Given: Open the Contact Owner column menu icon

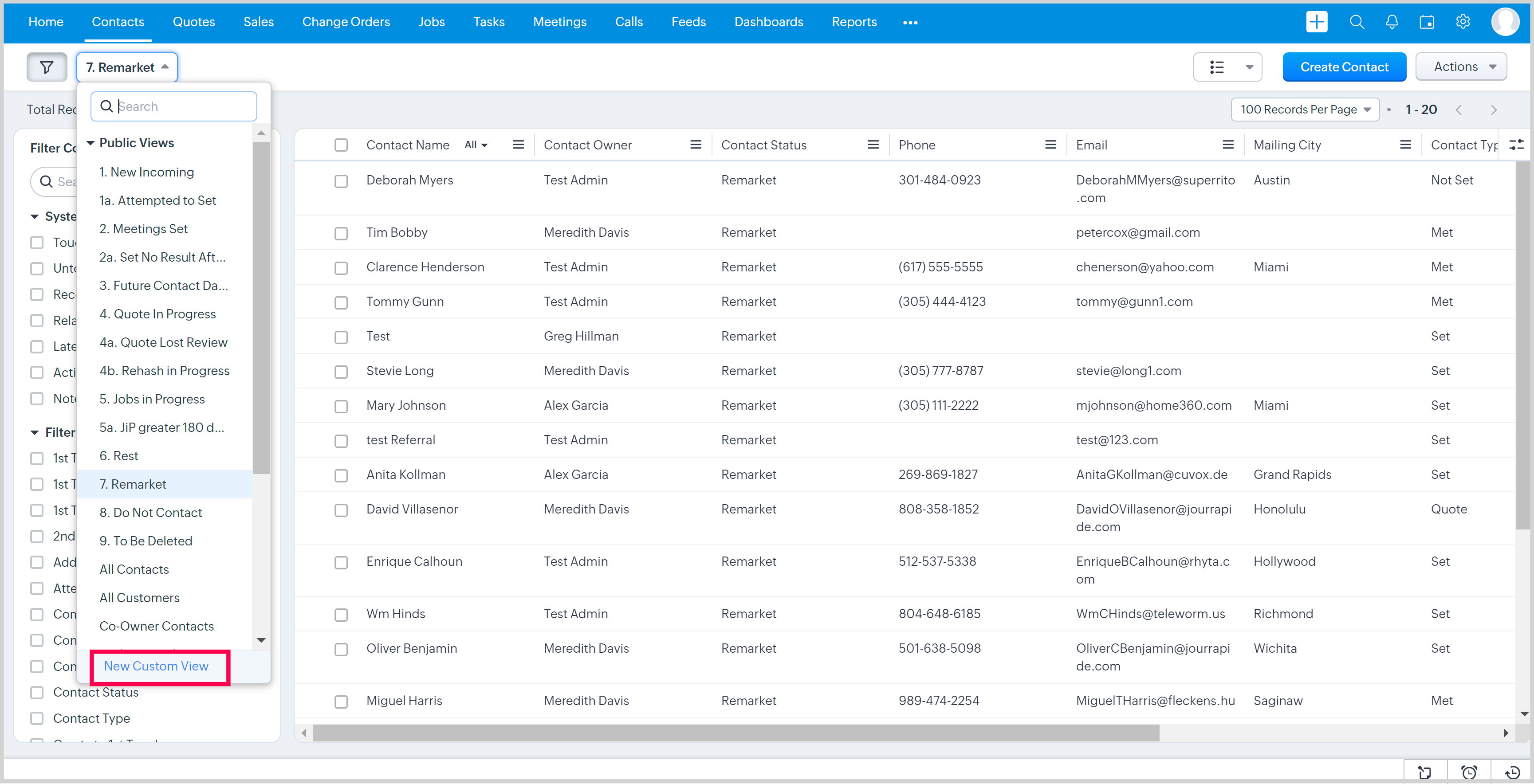Looking at the screenshot, I should tap(695, 145).
